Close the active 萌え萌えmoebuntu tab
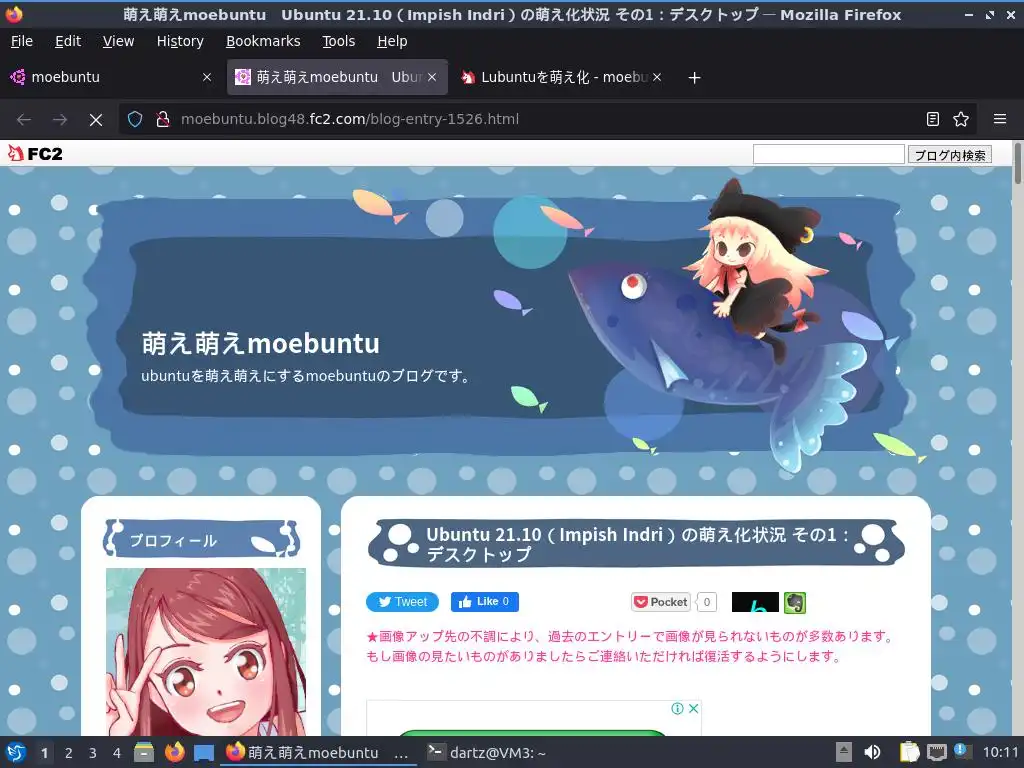Screen dimensions: 1024x768 tap(432, 77)
